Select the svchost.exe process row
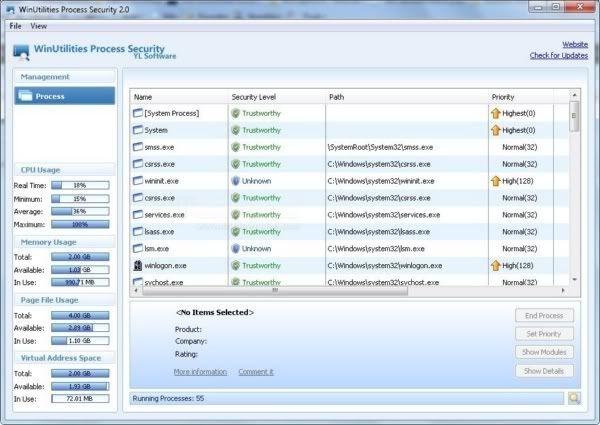600x425 pixels. pyautogui.click(x=349, y=282)
